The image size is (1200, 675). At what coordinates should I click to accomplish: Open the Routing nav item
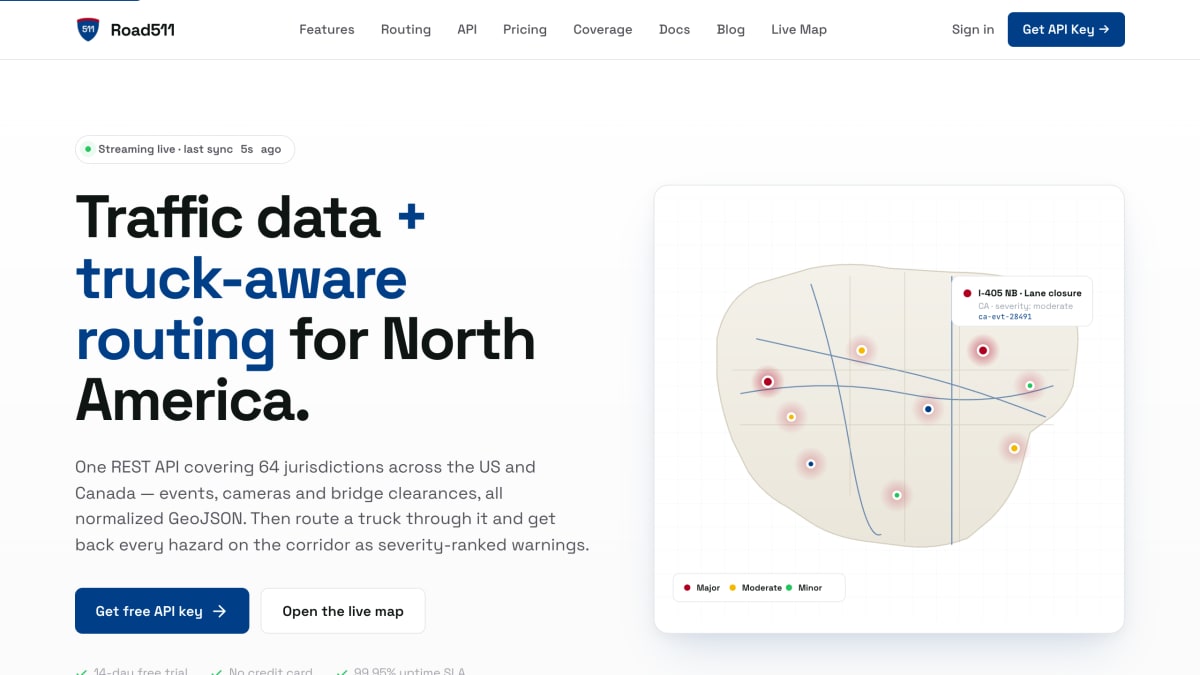tap(406, 30)
